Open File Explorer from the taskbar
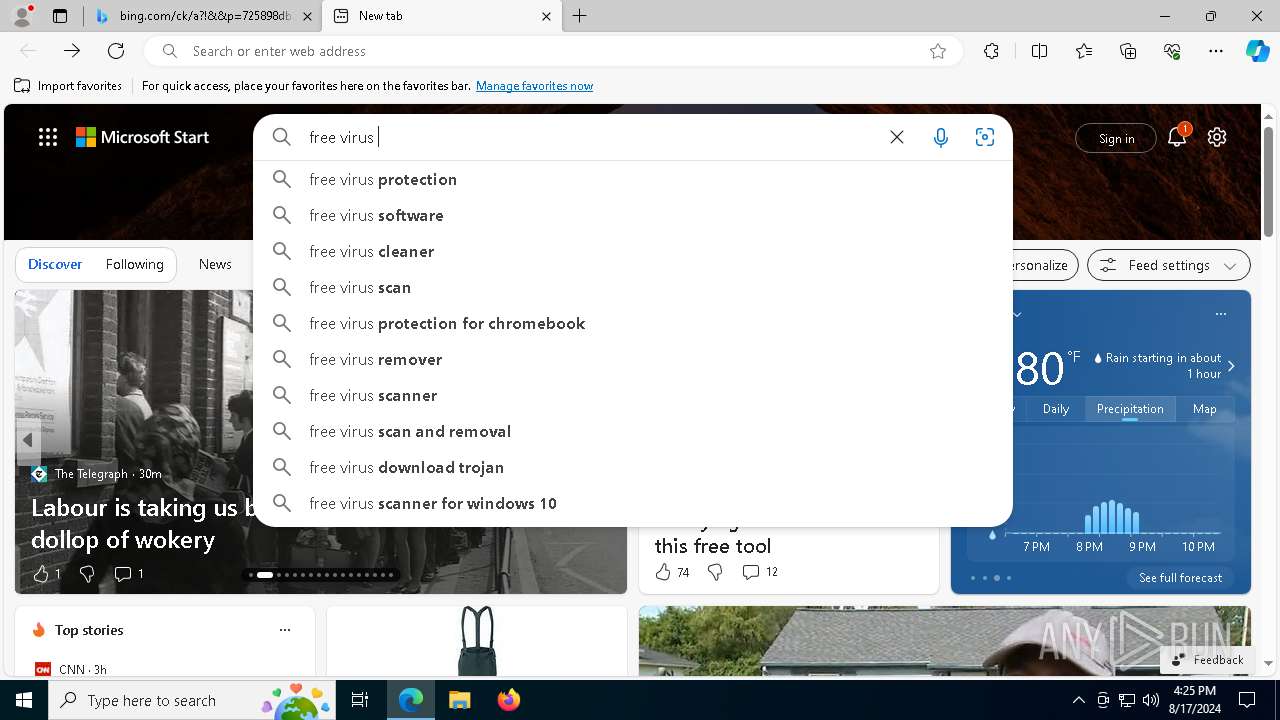The image size is (1280, 720). pyautogui.click(x=459, y=700)
